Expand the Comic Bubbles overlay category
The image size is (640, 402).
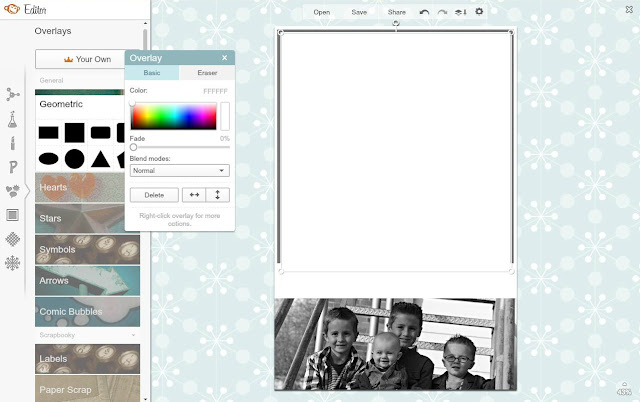tap(87, 312)
